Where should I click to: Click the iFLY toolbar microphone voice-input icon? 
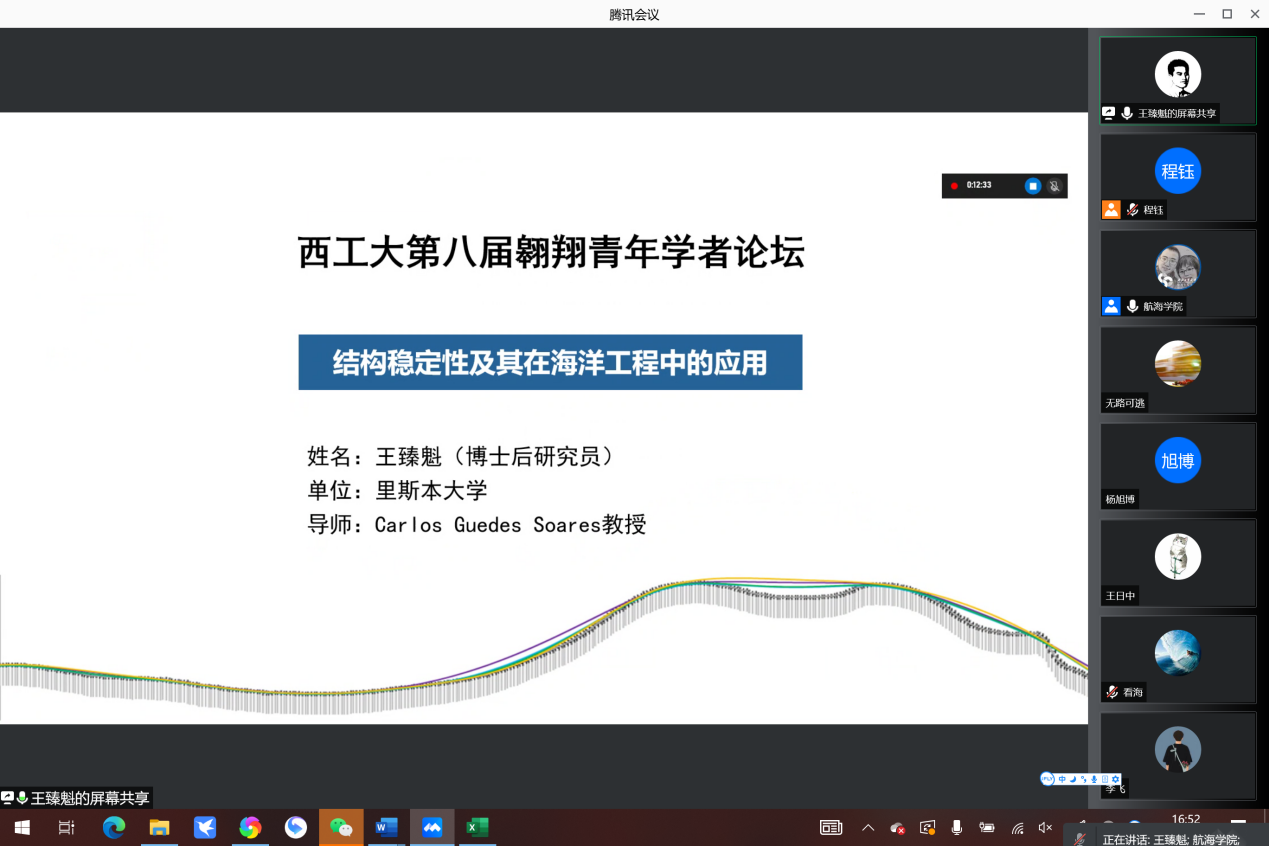tap(1095, 779)
